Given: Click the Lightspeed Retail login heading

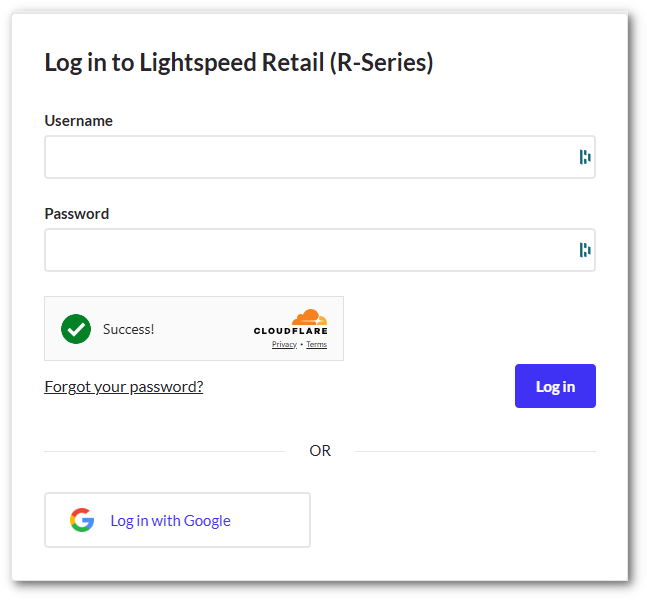Looking at the screenshot, I should (239, 62).
